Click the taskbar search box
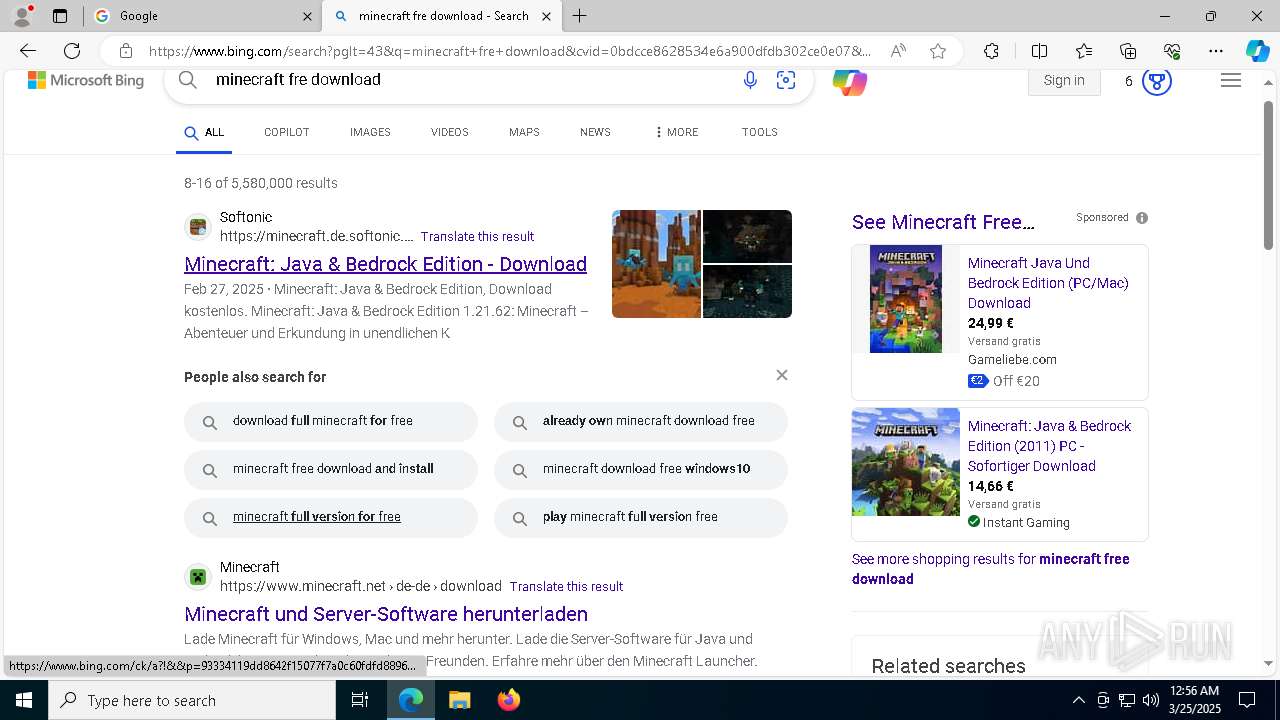The height and width of the screenshot is (720, 1280). pyautogui.click(x=192, y=700)
